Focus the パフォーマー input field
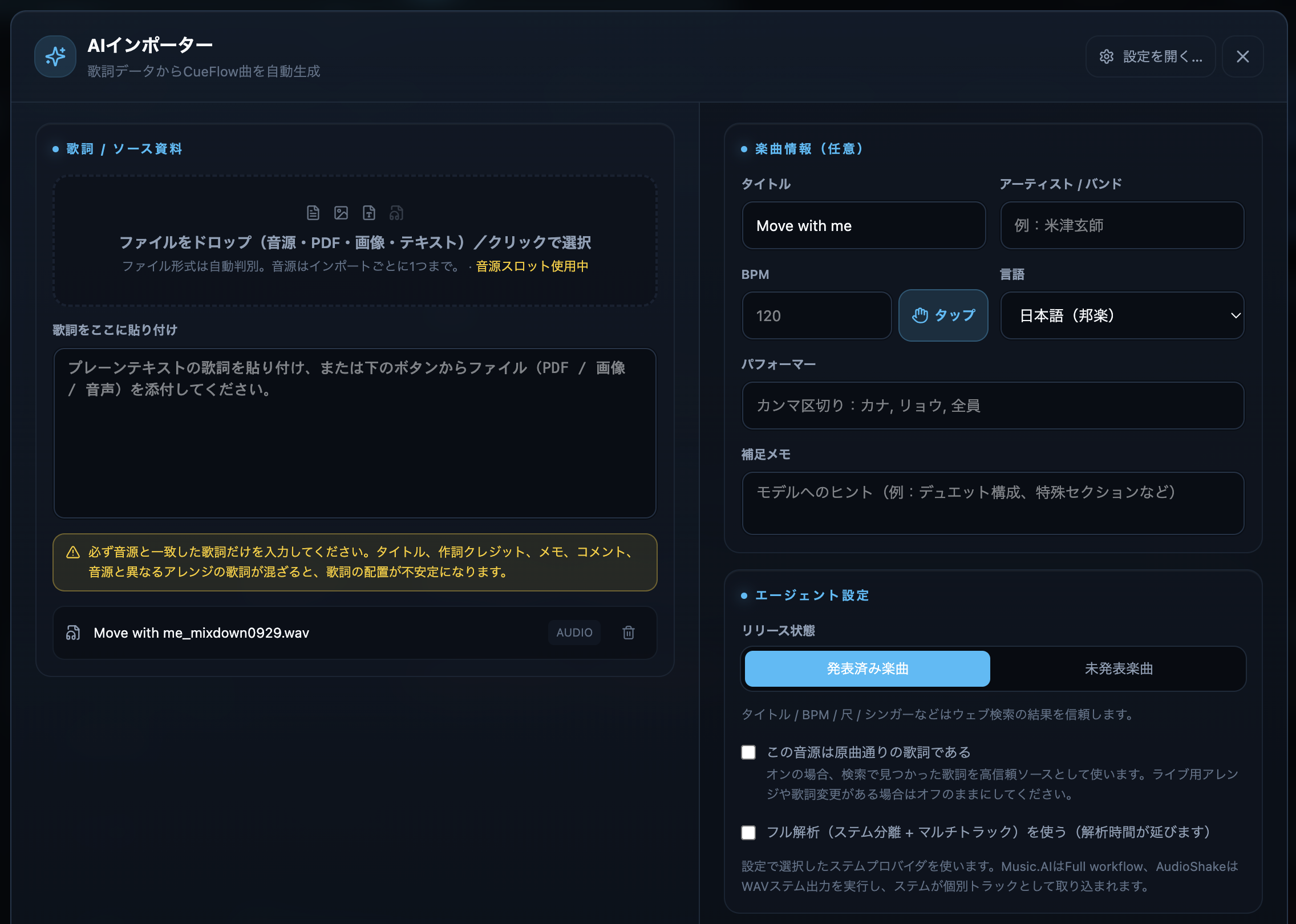This screenshot has width=1296, height=924. click(x=993, y=406)
